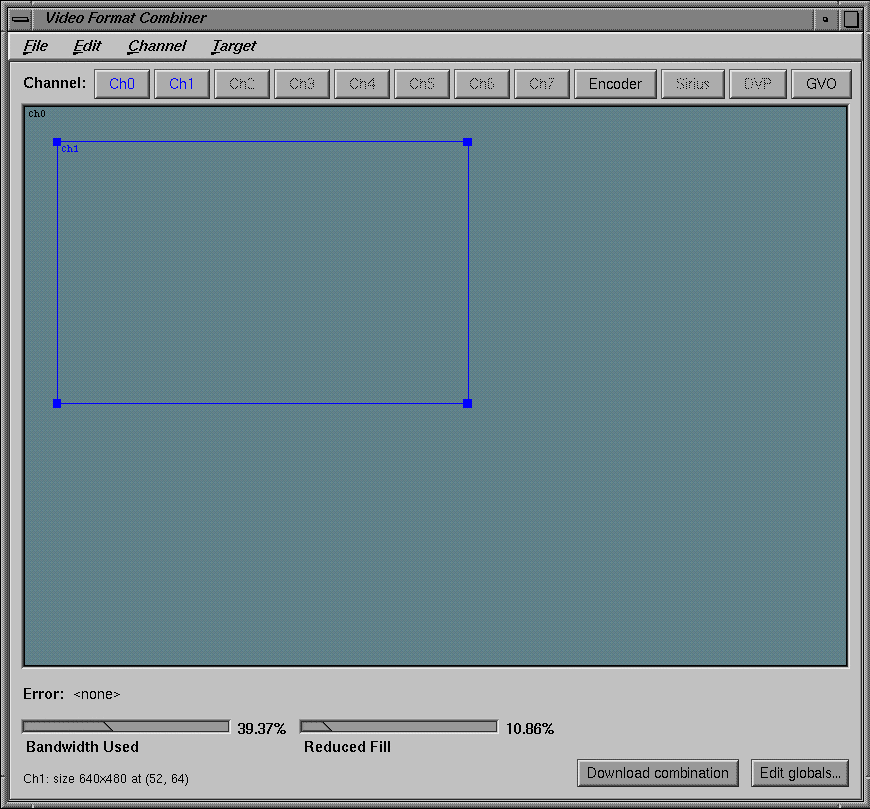
Task: Select the Ch3 channel button
Action: coord(302,84)
